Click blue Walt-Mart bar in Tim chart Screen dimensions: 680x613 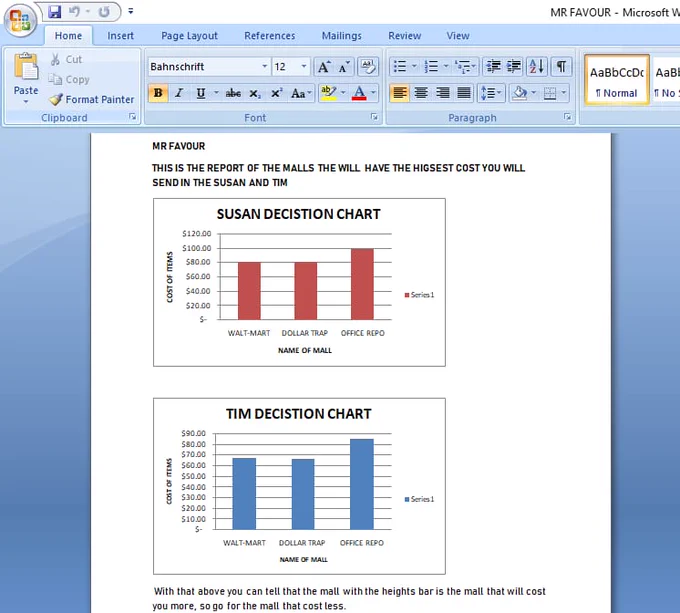pyautogui.click(x=244, y=494)
